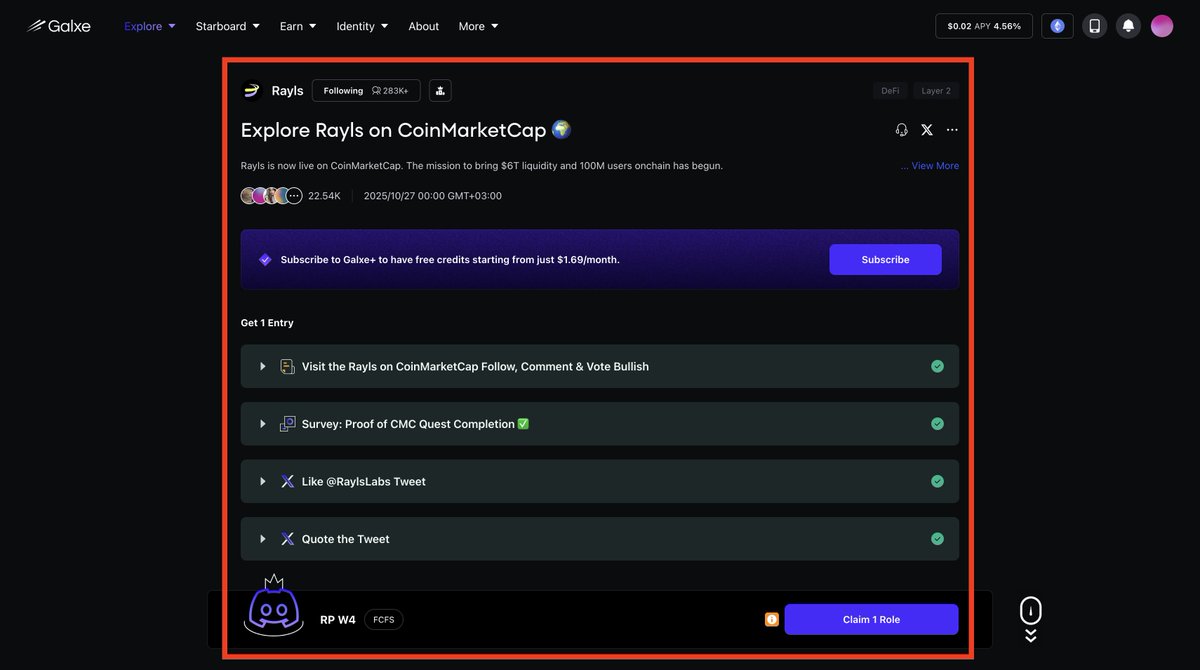Go to the About page
The width and height of the screenshot is (1200, 670).
click(x=424, y=26)
